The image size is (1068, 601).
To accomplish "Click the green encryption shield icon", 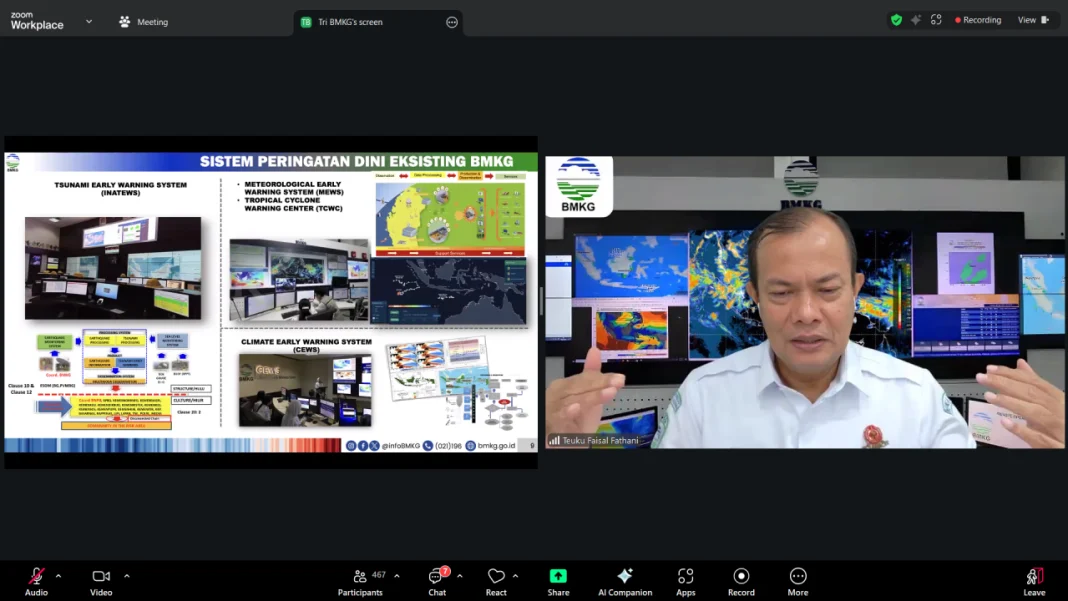I will (896, 20).
